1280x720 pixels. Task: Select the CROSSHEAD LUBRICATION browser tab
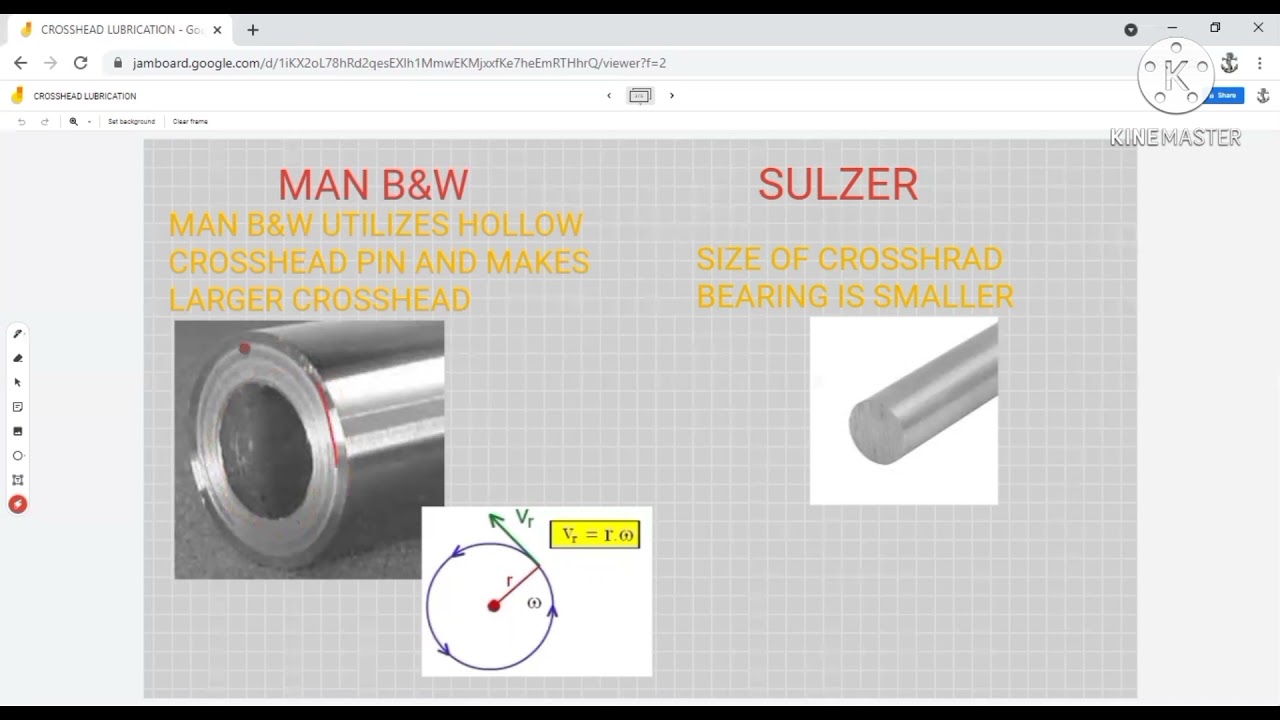tap(120, 30)
